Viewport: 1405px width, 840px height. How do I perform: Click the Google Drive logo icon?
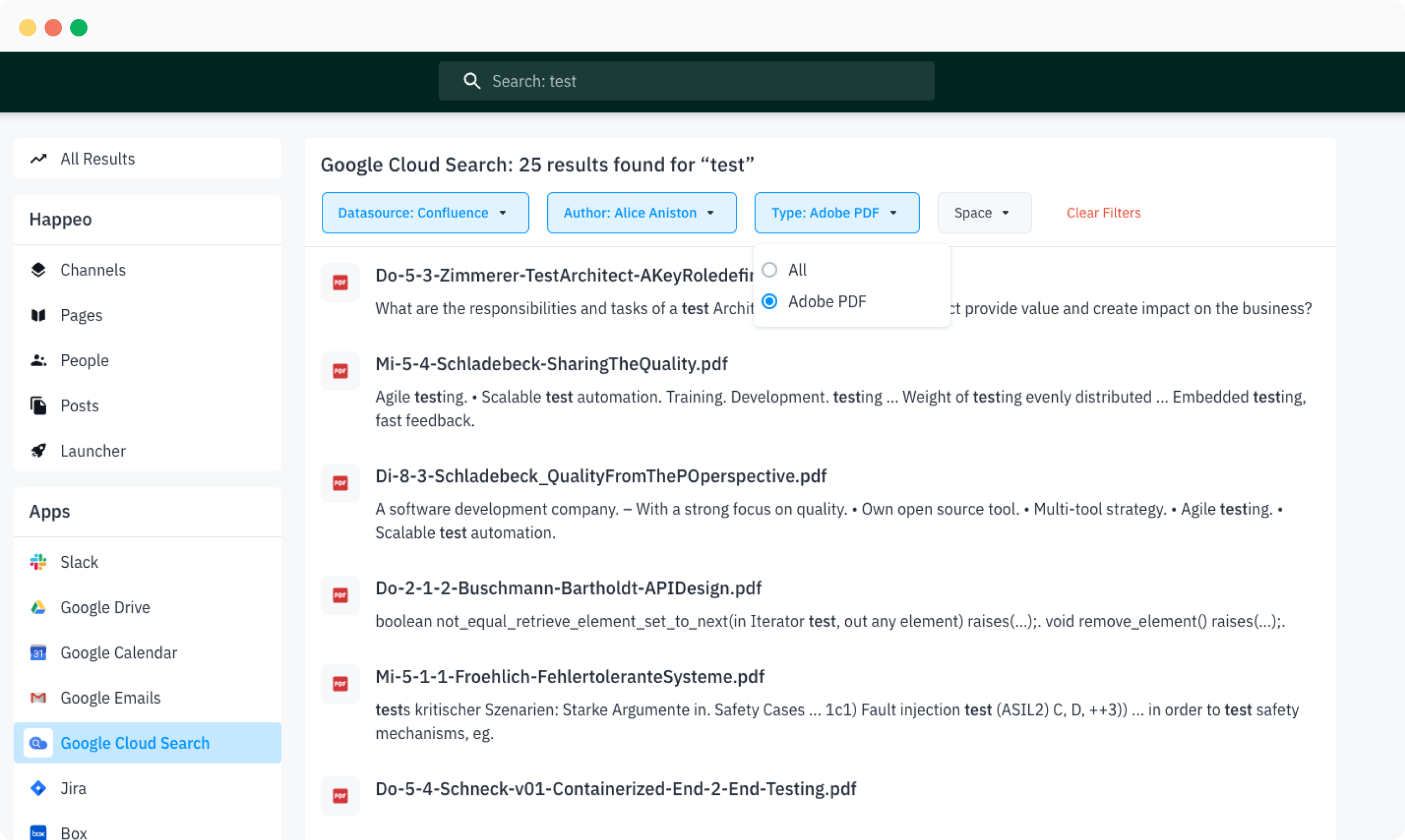(39, 607)
